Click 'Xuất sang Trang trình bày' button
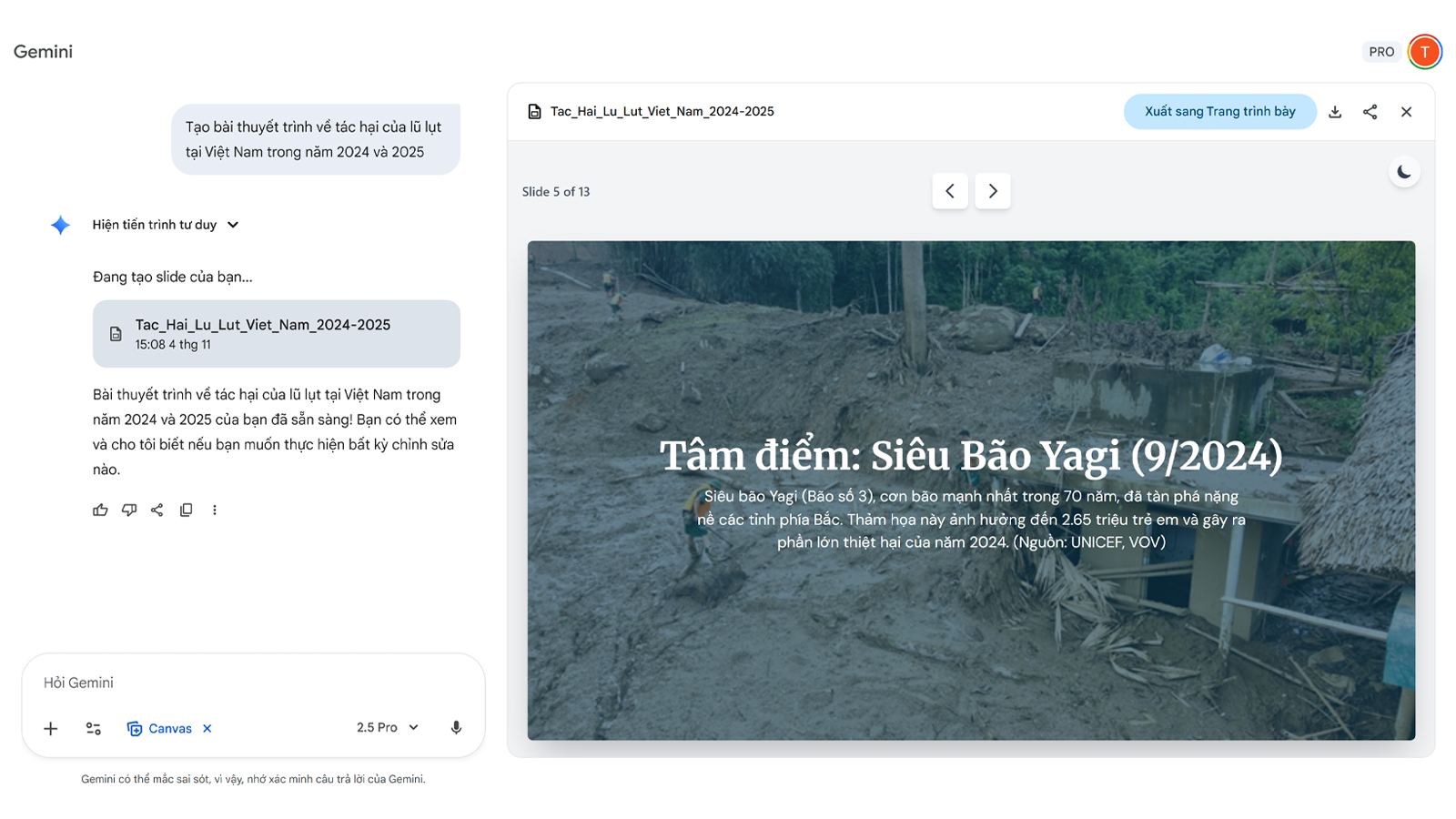Screen dimensions: 1456x819 [1219, 112]
